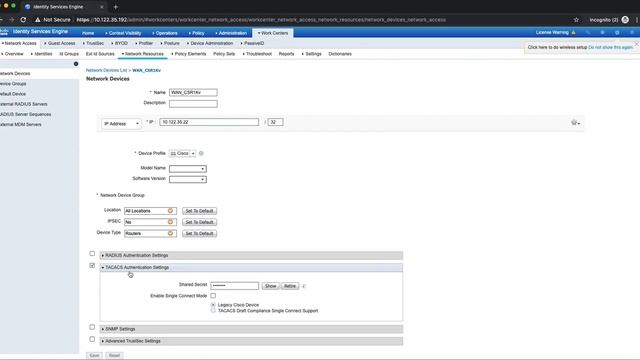Click the IP address input field
The width and height of the screenshot is (640, 360).
tap(209, 122)
